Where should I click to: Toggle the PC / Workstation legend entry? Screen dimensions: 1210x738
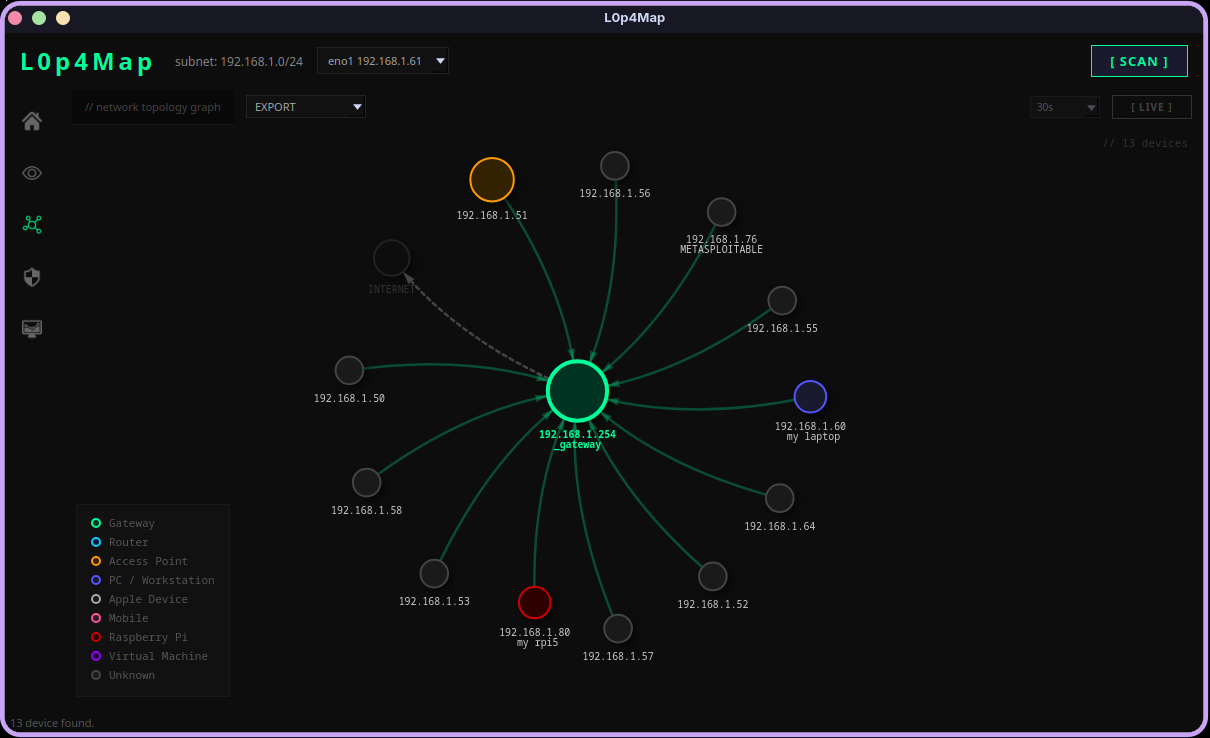pos(153,580)
